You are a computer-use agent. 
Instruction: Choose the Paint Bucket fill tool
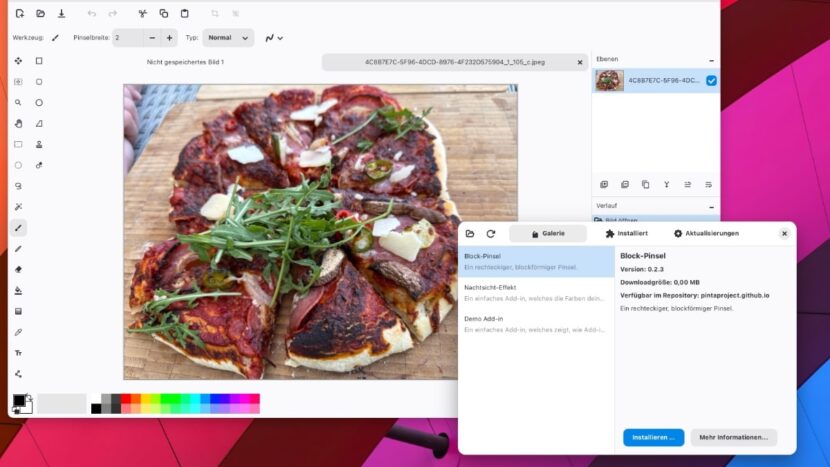click(18, 290)
